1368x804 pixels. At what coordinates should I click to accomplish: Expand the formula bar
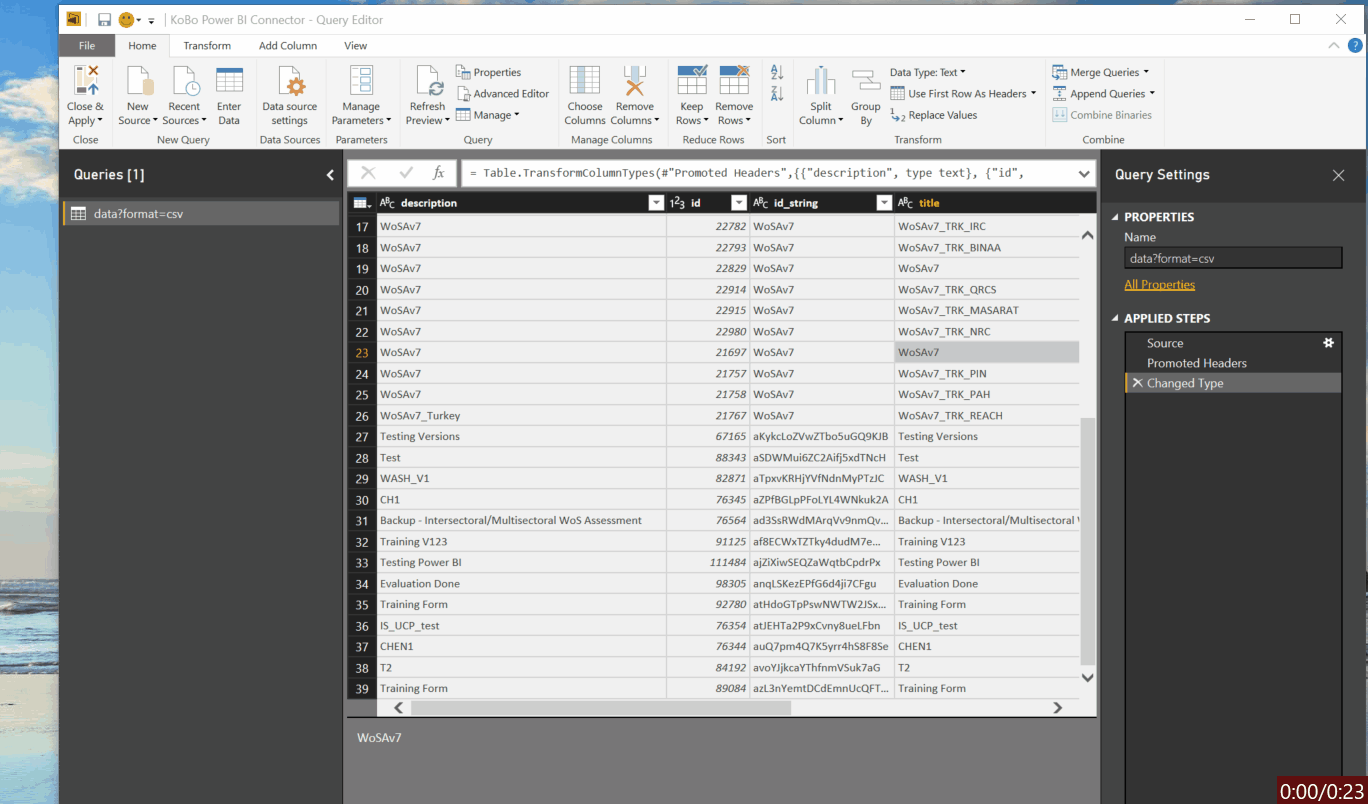(x=1085, y=174)
